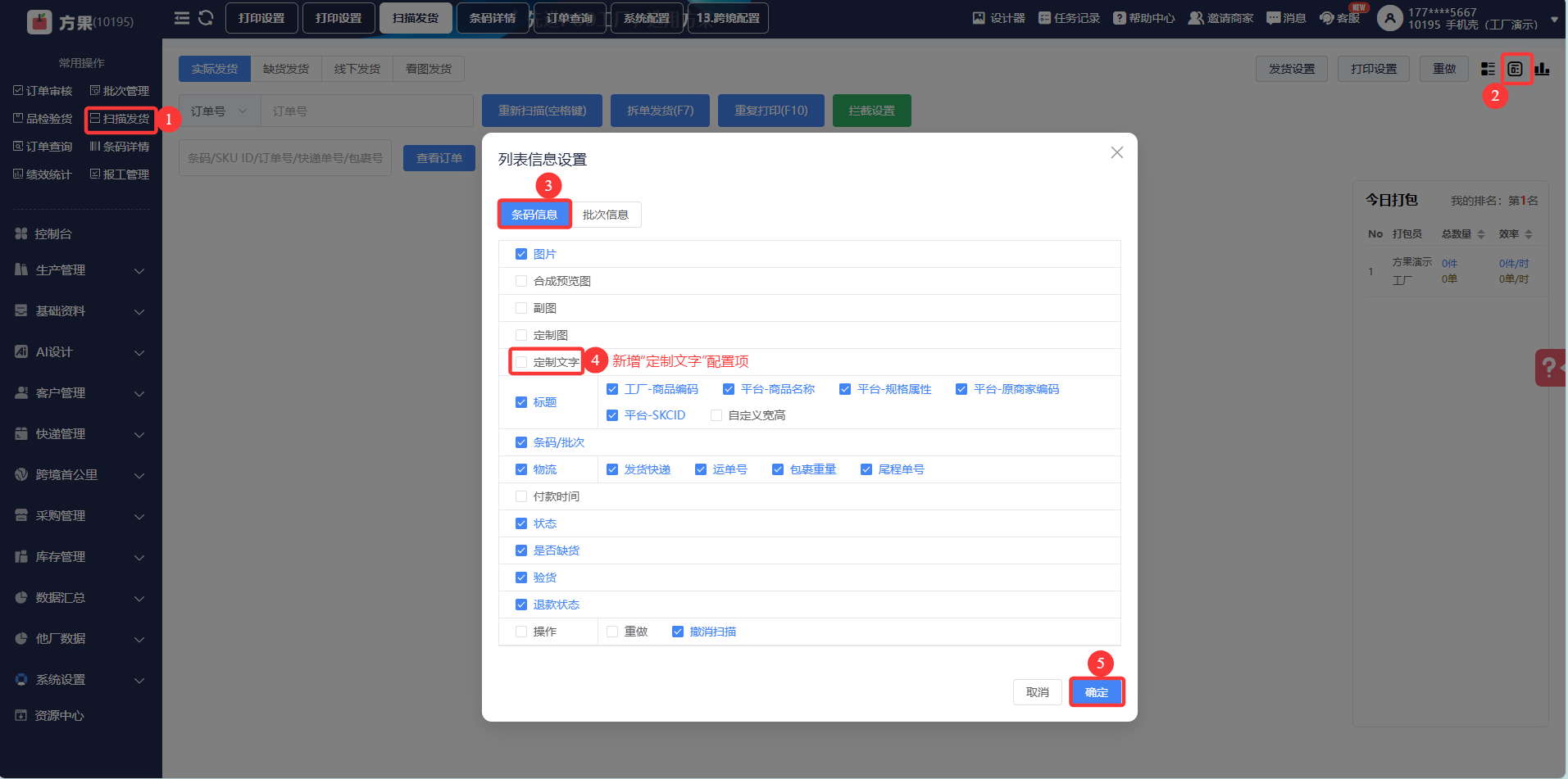Check the 自定义宽高 option
Screen dimensions: 1568x779
(x=716, y=415)
